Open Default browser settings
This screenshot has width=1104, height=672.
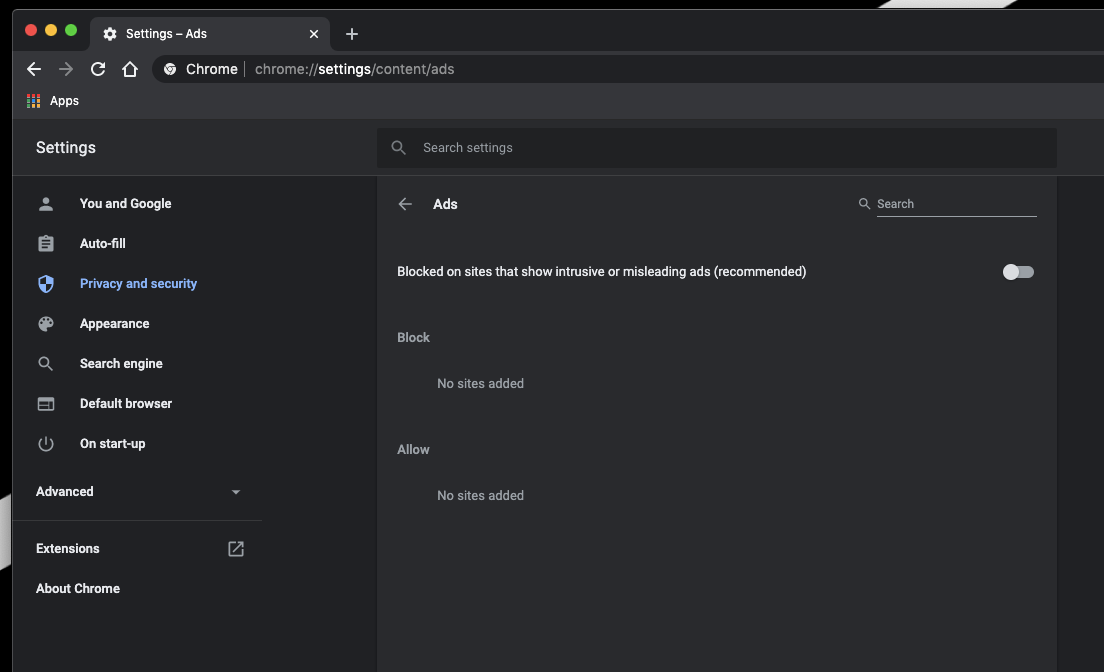(x=126, y=404)
